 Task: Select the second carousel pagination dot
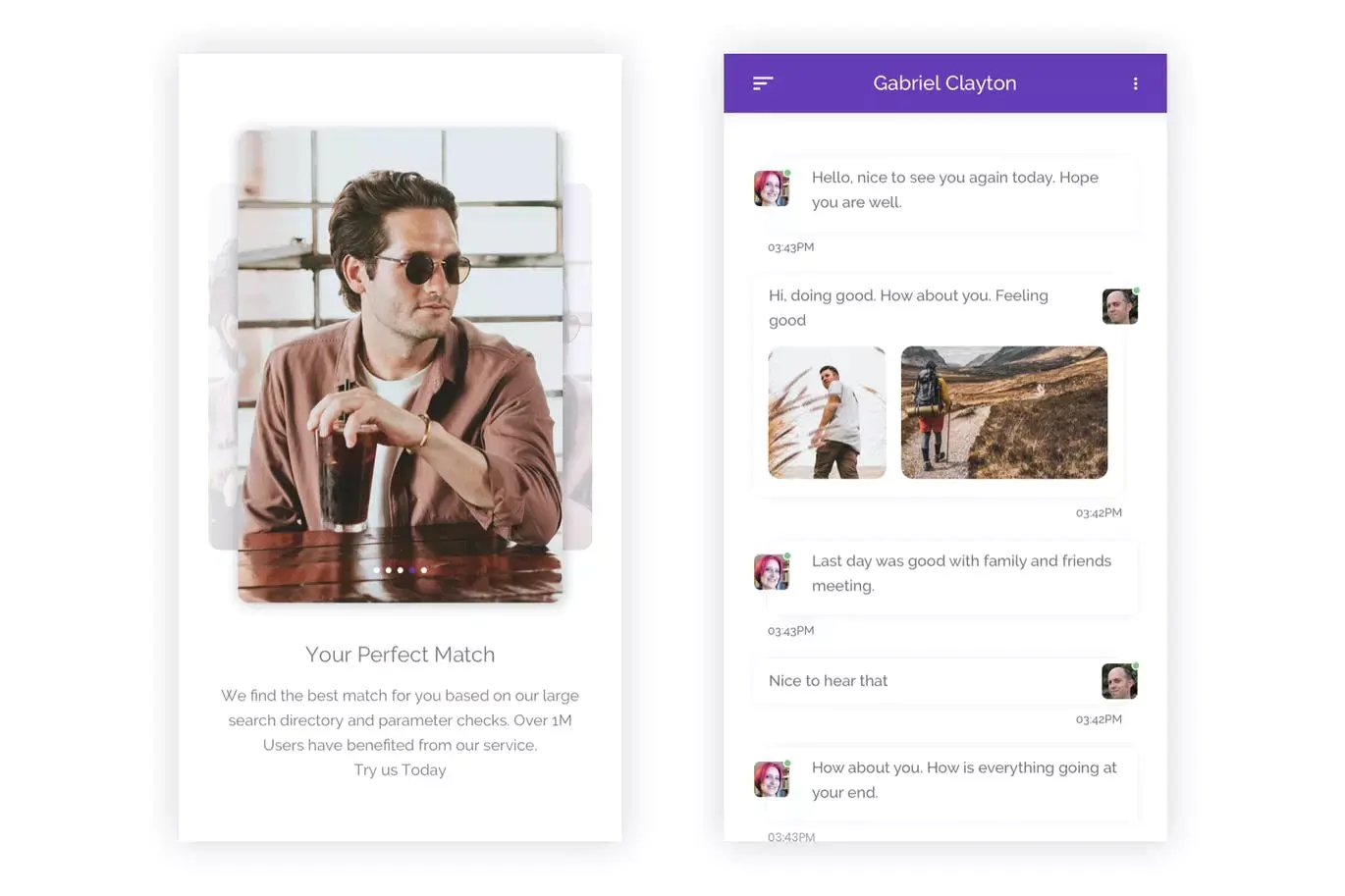pos(388,570)
